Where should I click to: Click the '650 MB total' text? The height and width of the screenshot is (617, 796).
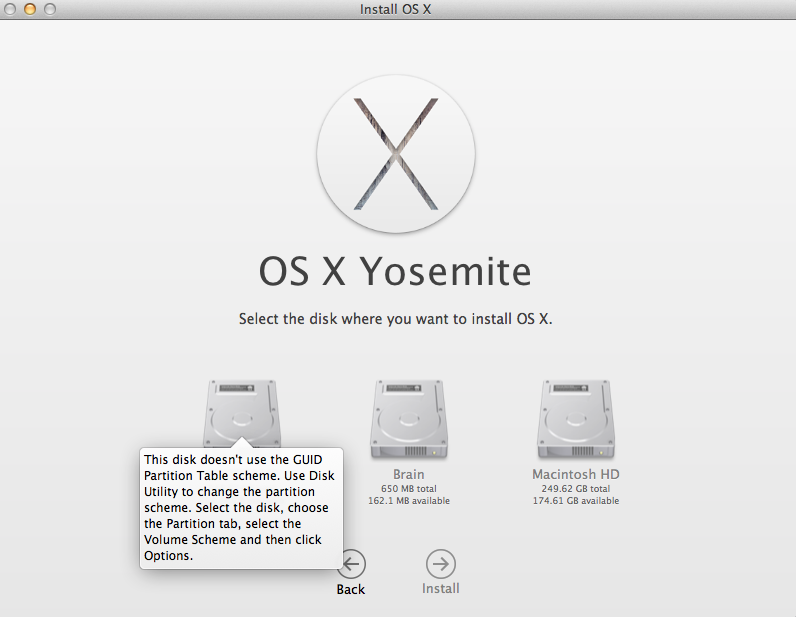pos(409,489)
